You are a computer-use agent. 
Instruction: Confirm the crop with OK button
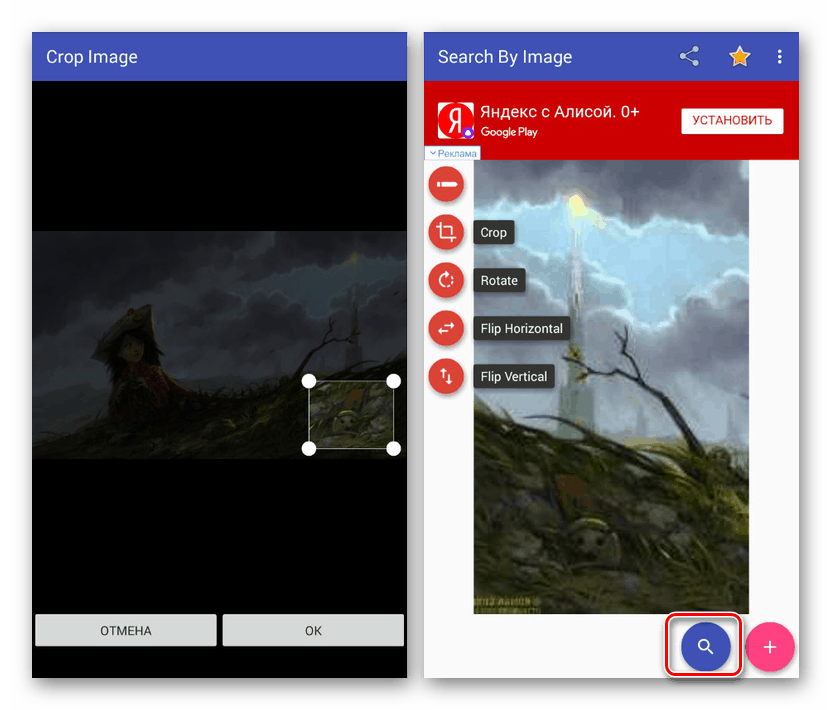point(313,630)
